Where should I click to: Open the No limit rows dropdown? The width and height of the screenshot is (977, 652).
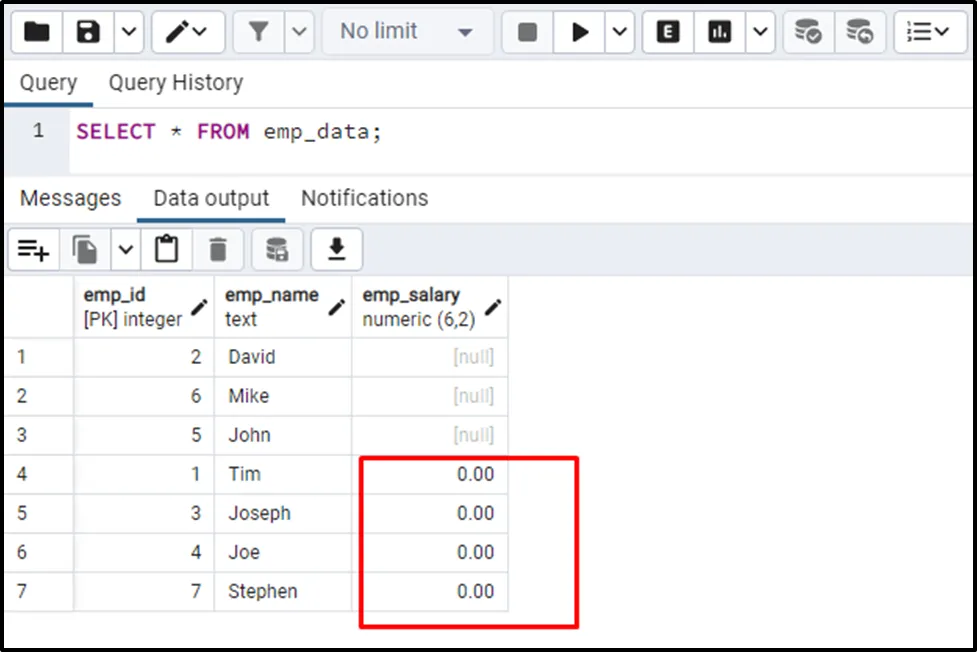(x=405, y=32)
